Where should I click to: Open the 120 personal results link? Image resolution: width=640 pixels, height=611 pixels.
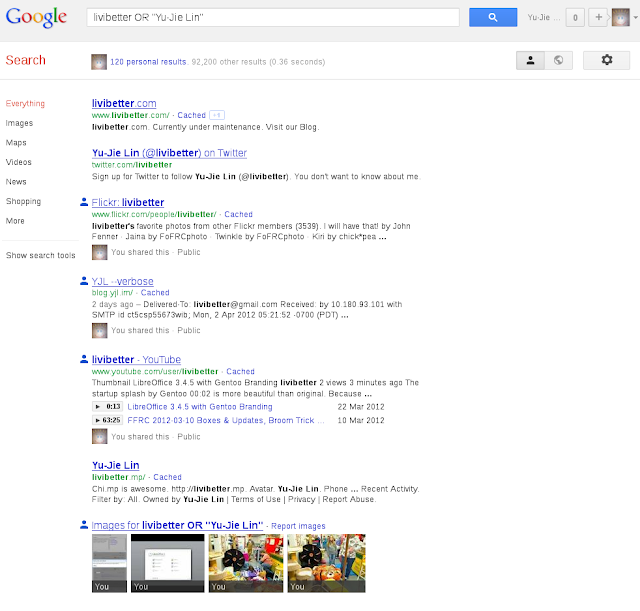tap(148, 62)
